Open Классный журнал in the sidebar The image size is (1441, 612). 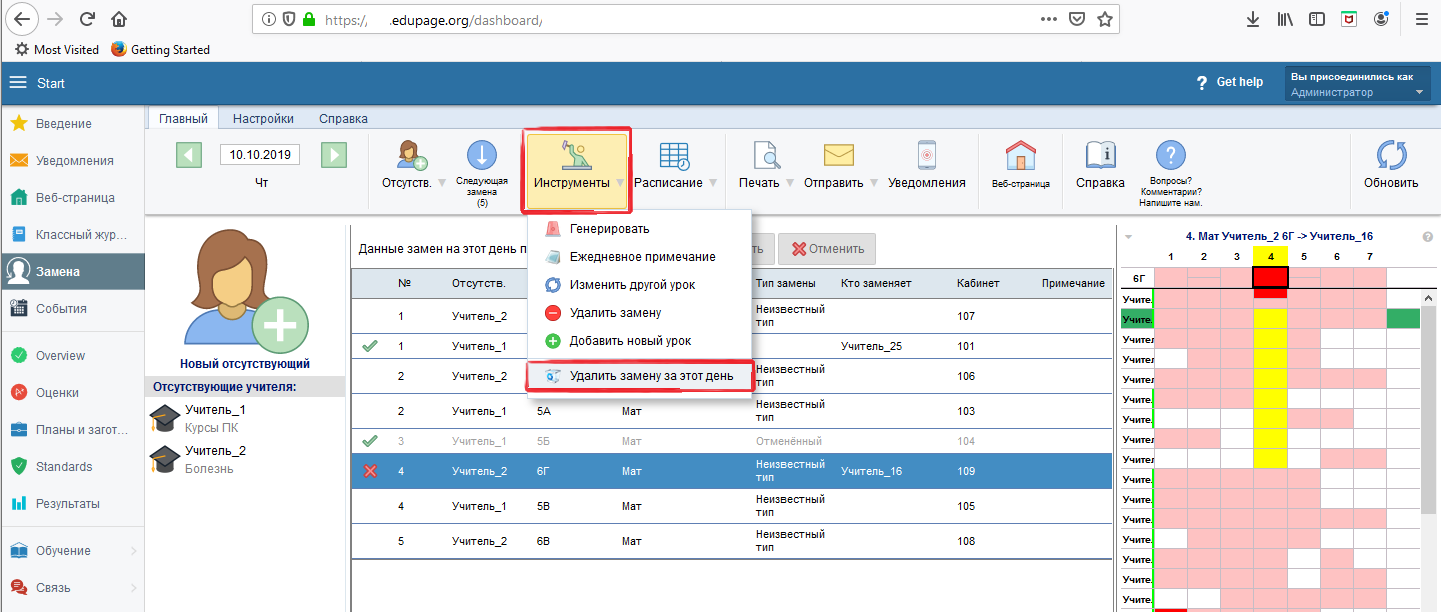72,234
